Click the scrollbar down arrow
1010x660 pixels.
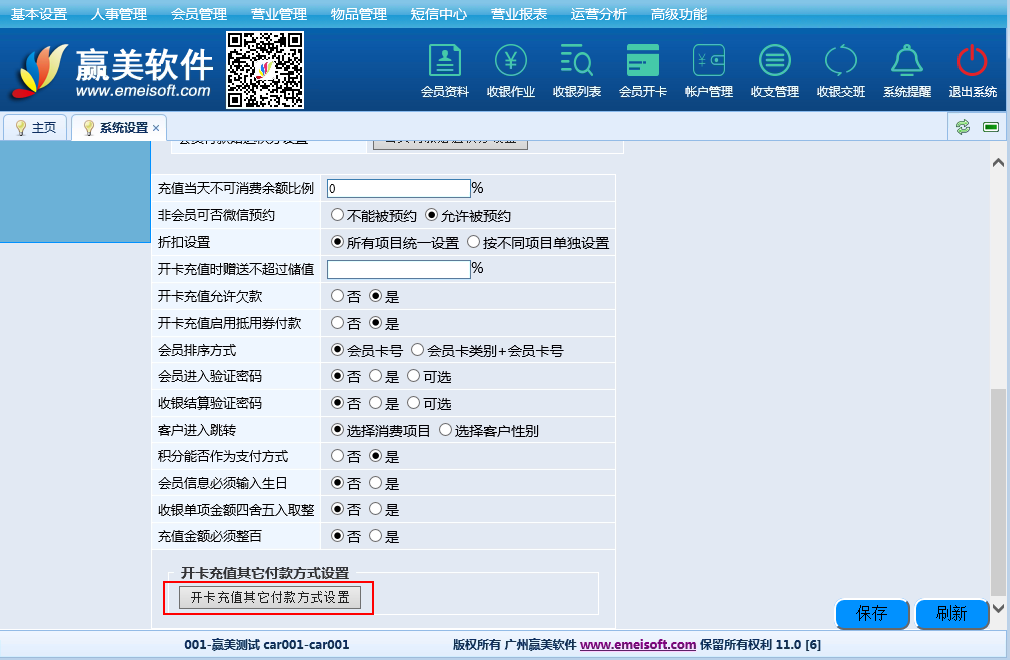[998, 608]
